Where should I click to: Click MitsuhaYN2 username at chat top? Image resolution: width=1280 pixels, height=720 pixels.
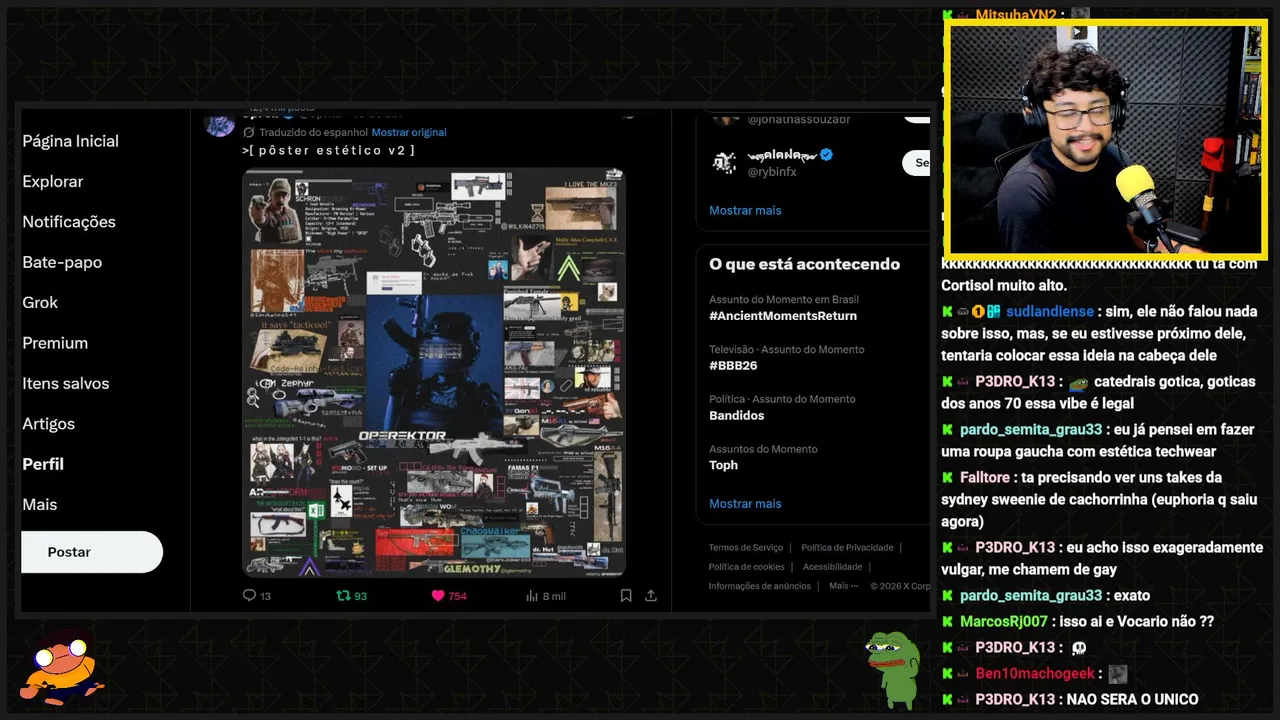(1016, 14)
